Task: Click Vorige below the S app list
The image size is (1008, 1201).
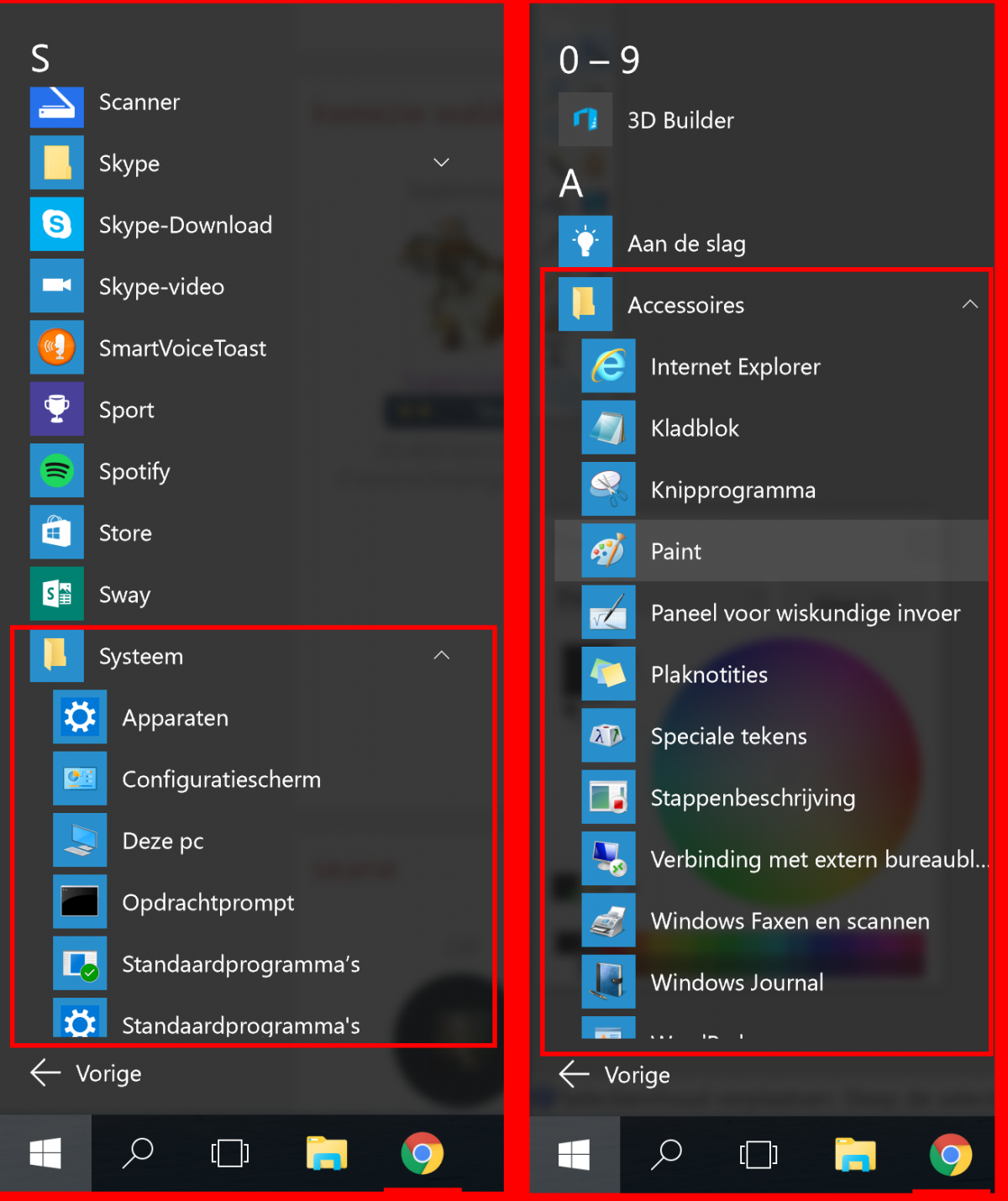Action: click(87, 1073)
